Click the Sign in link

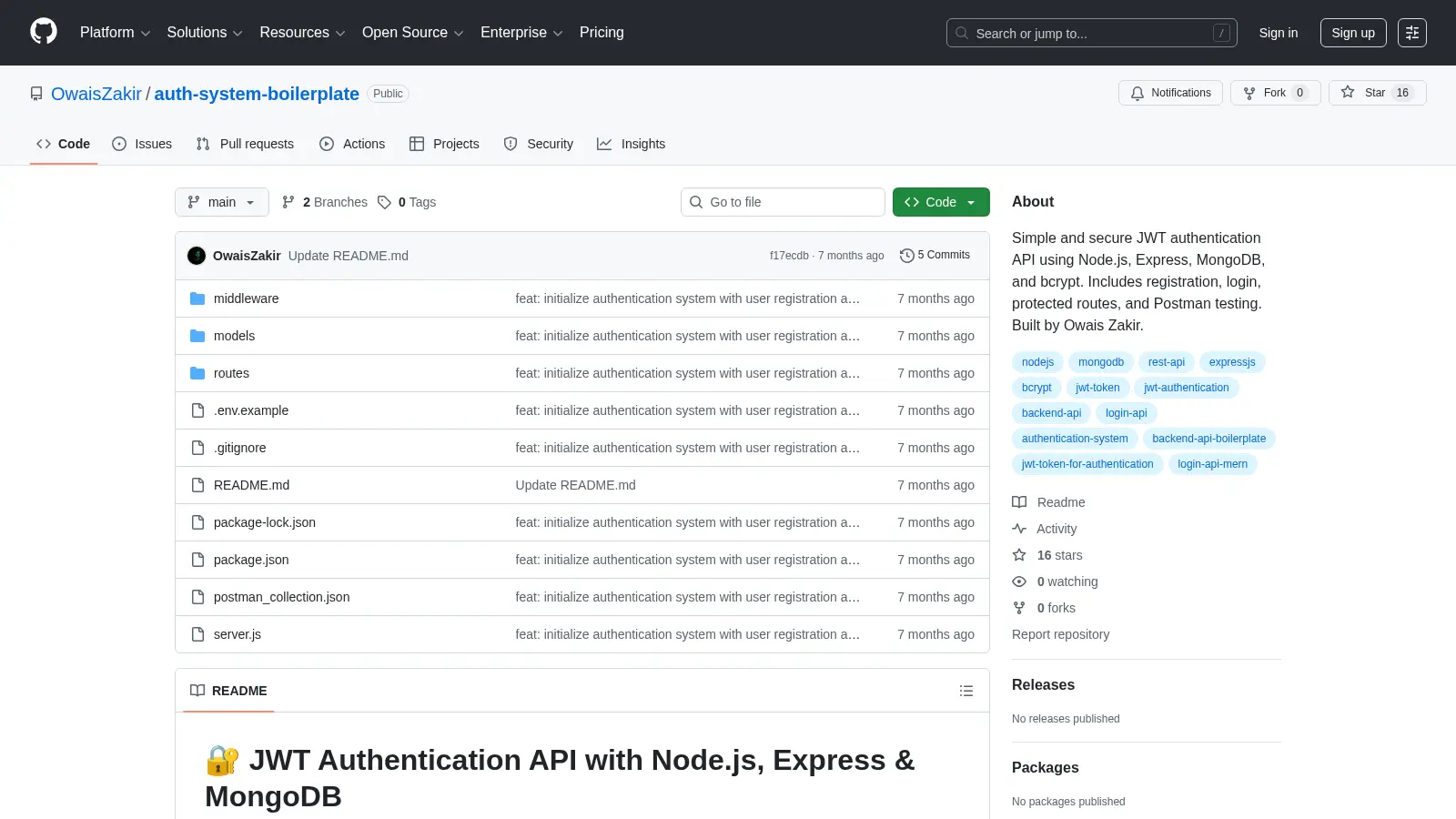pyautogui.click(x=1279, y=33)
